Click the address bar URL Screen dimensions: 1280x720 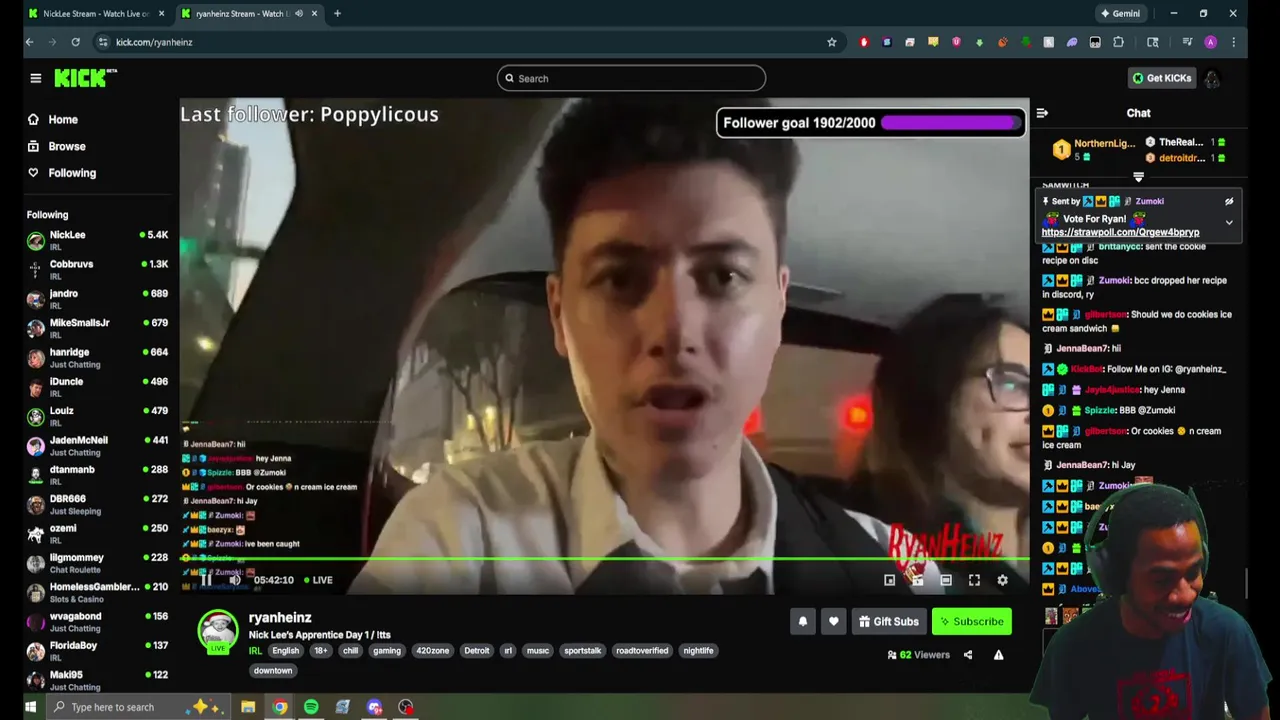tap(154, 42)
